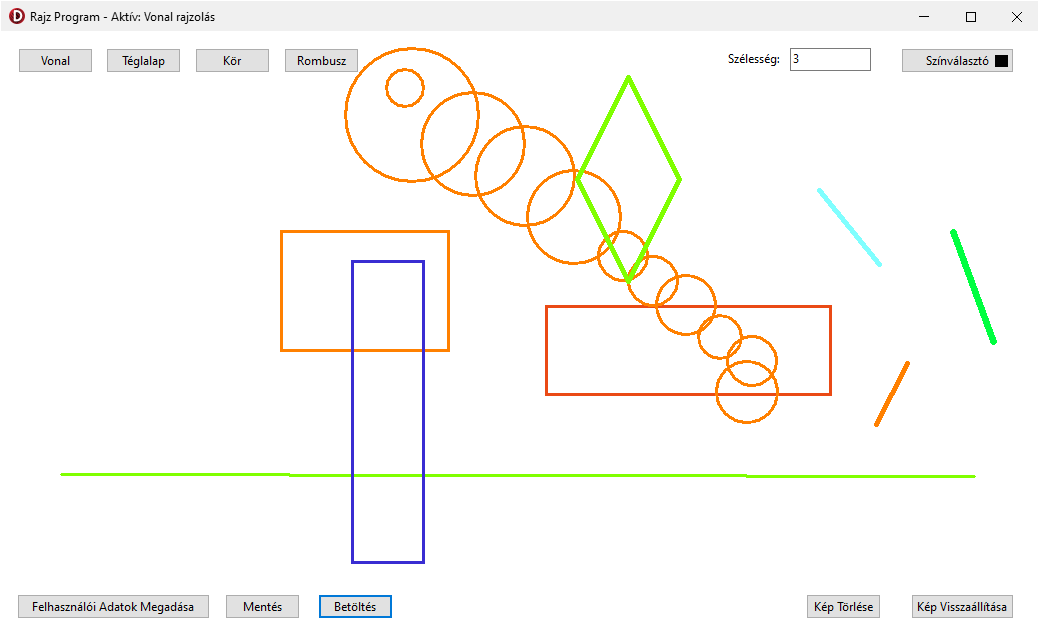Activate the Kör circle tool

click(232, 61)
